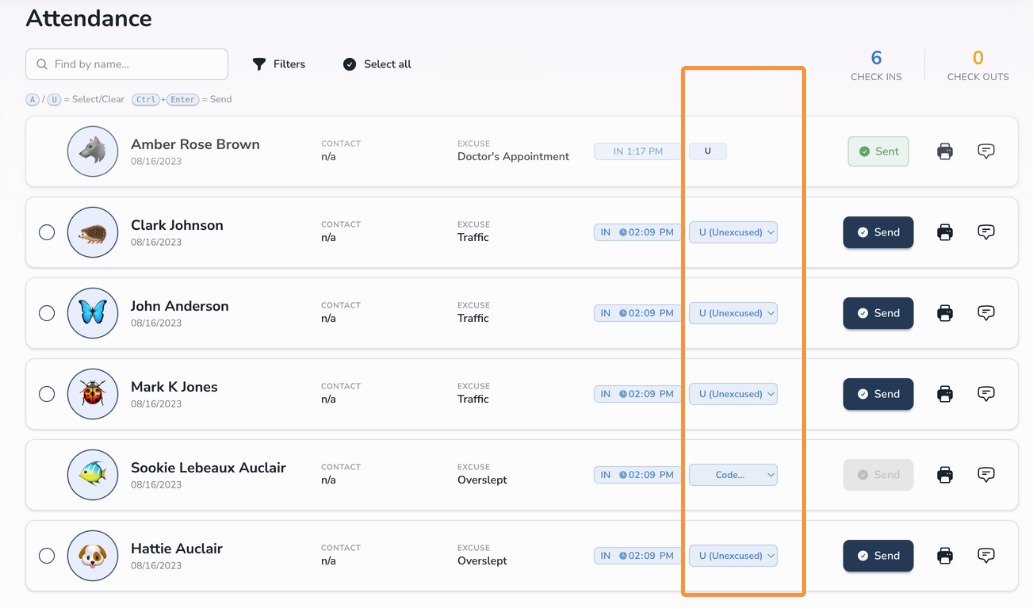Toggle Select all records
Image resolution: width=1034 pixels, height=609 pixels.
coord(377,64)
